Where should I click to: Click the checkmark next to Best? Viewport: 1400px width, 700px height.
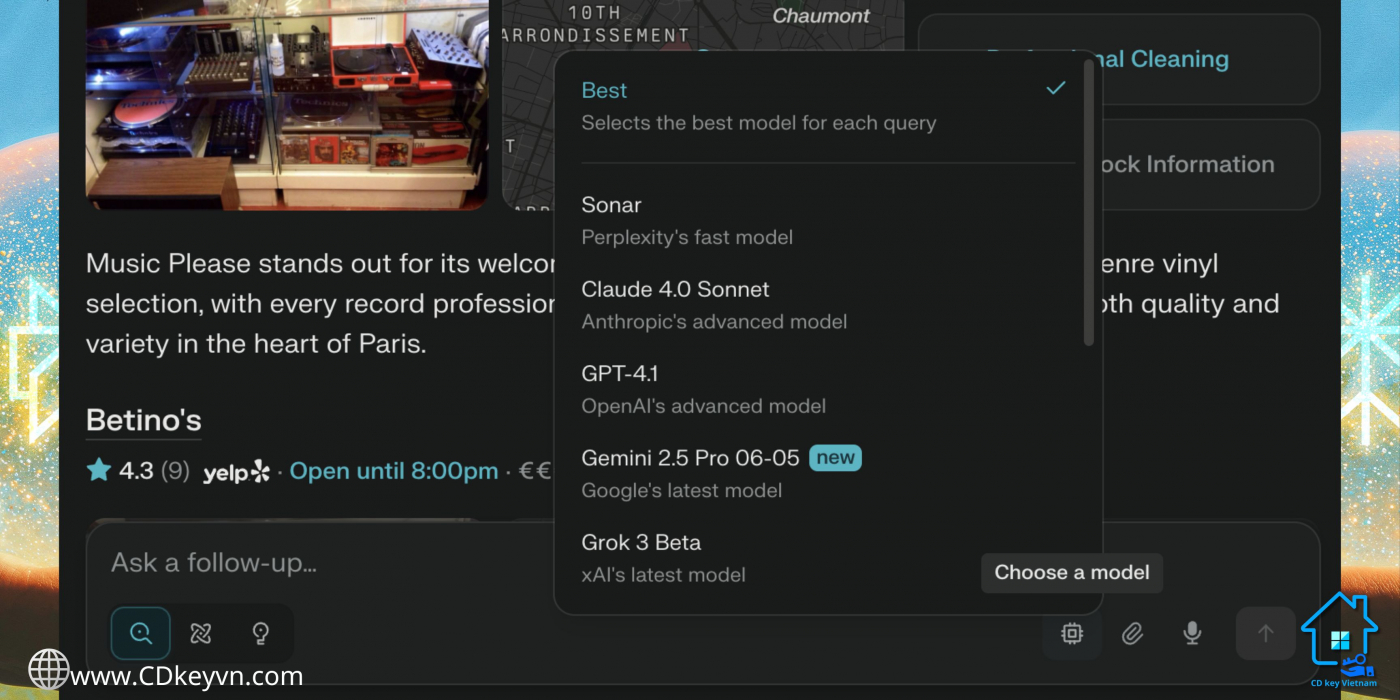[x=1056, y=89]
